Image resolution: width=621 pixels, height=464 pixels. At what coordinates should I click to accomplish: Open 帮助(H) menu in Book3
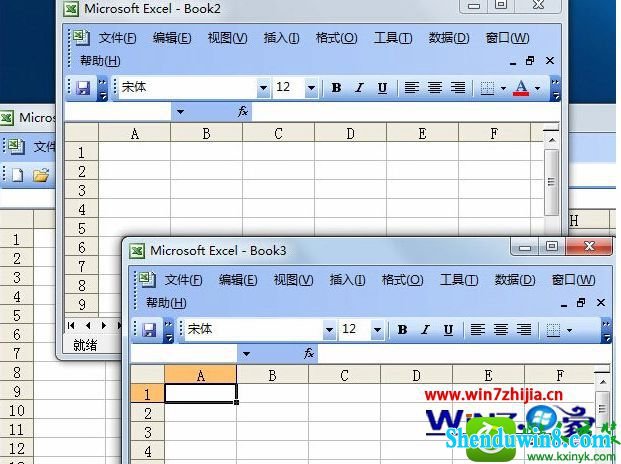coord(166,303)
